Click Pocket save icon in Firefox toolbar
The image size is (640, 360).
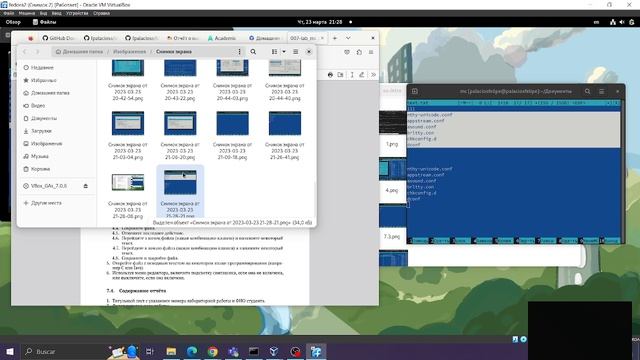[347, 52]
